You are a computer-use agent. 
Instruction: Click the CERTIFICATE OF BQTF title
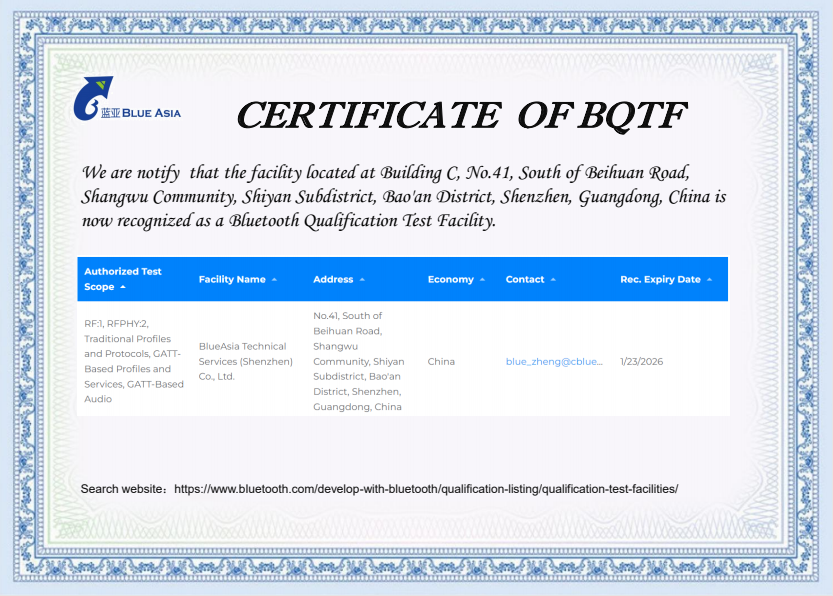pyautogui.click(x=461, y=115)
